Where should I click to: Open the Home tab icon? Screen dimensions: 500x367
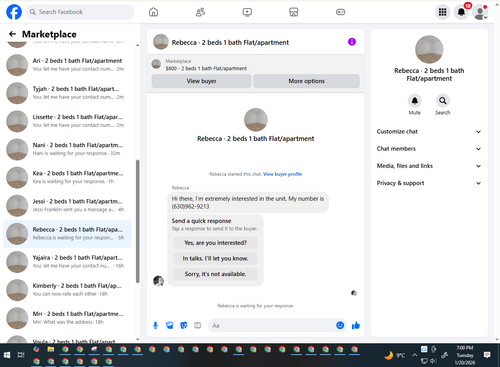[153, 12]
